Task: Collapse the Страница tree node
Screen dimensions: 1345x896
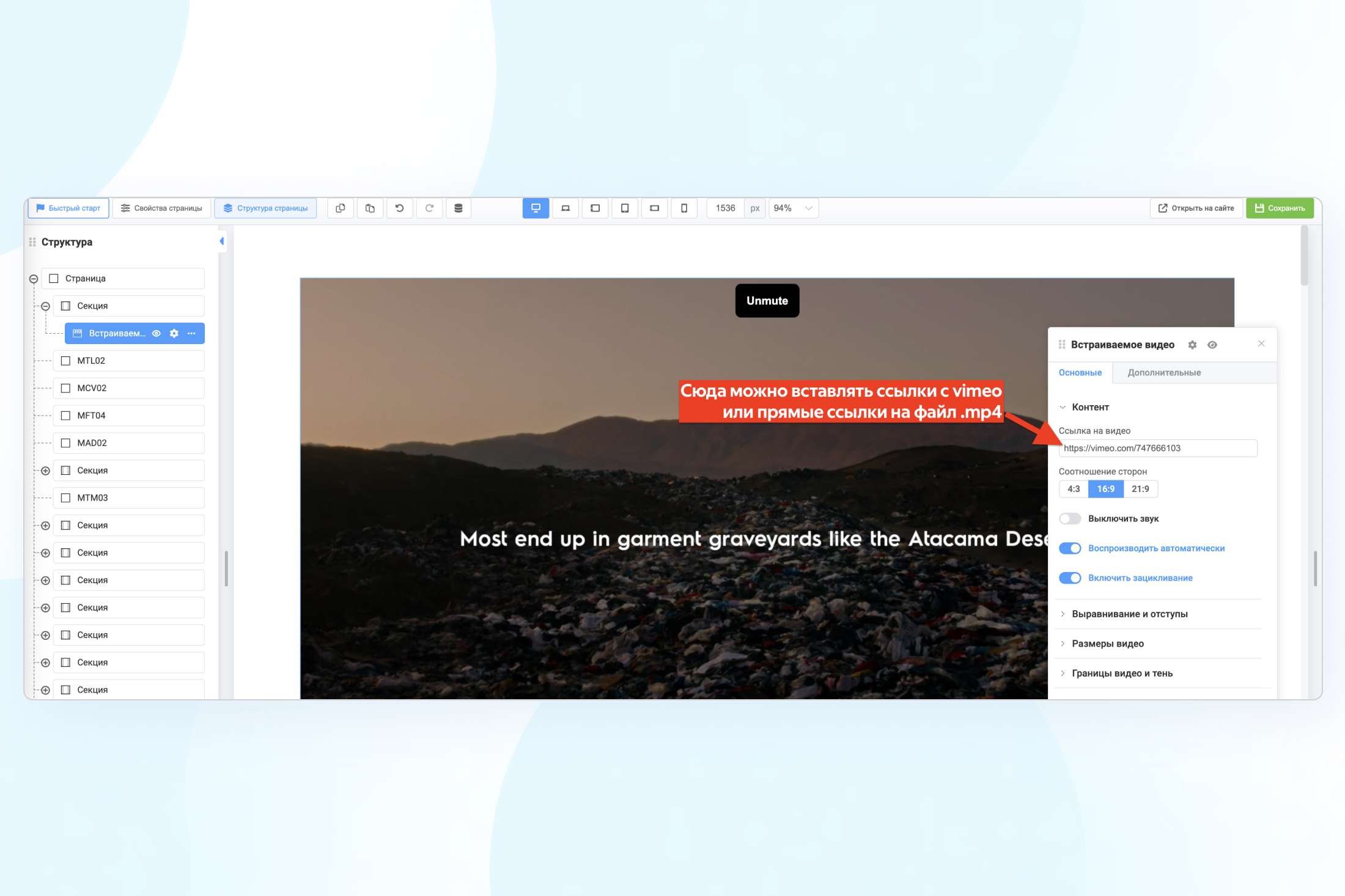Action: click(x=34, y=279)
